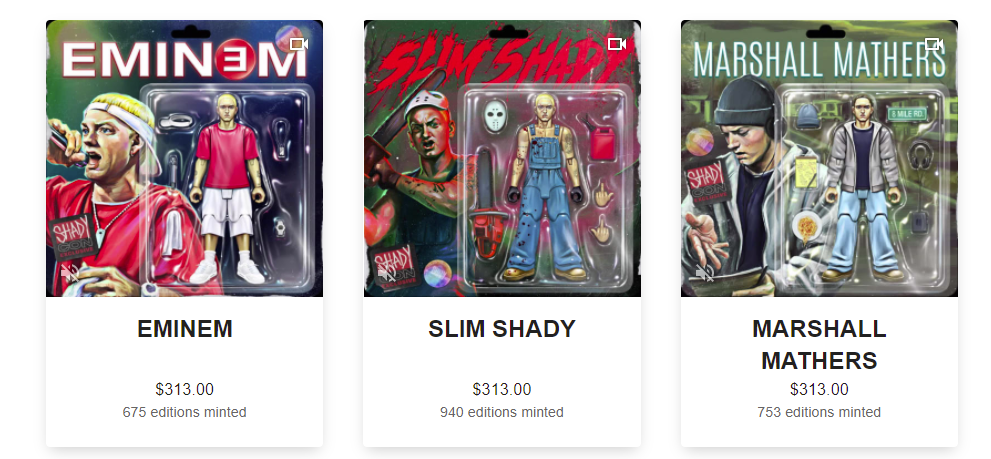Open the Slim Shady action figure artwork
This screenshot has height=459, width=991.
(502, 158)
